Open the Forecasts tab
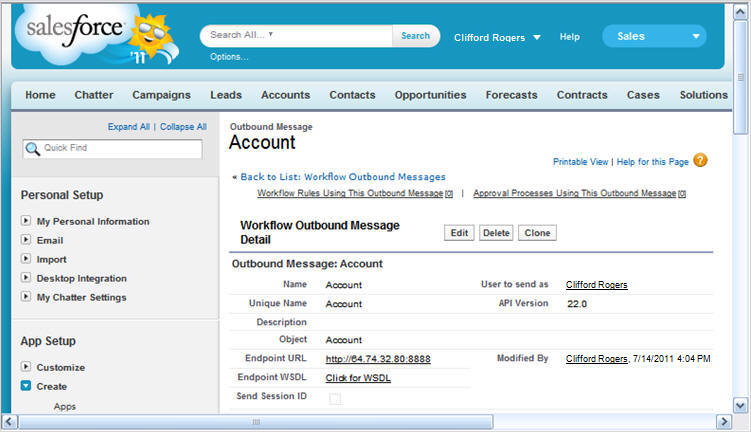 click(512, 95)
